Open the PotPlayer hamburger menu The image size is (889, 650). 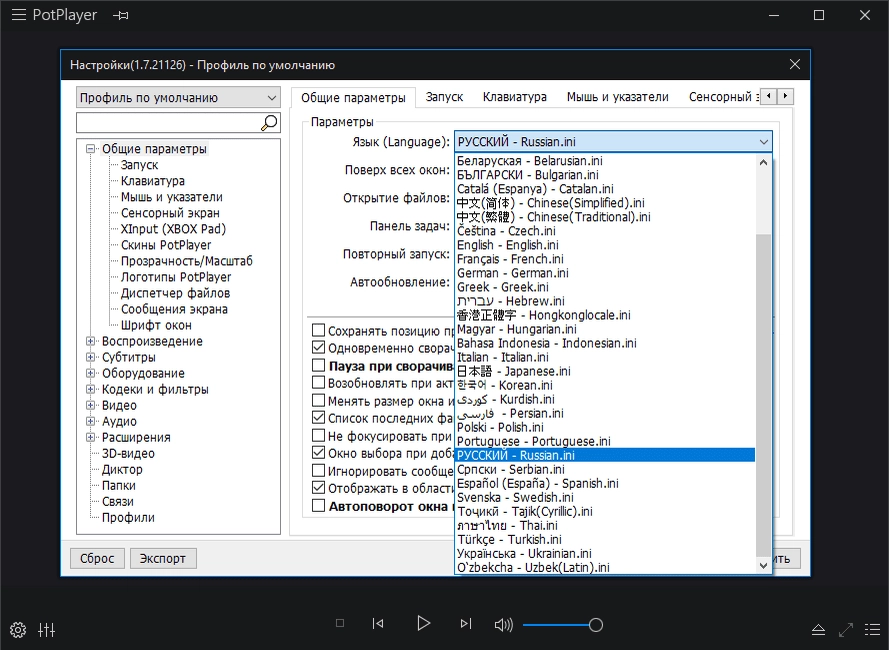[19, 15]
